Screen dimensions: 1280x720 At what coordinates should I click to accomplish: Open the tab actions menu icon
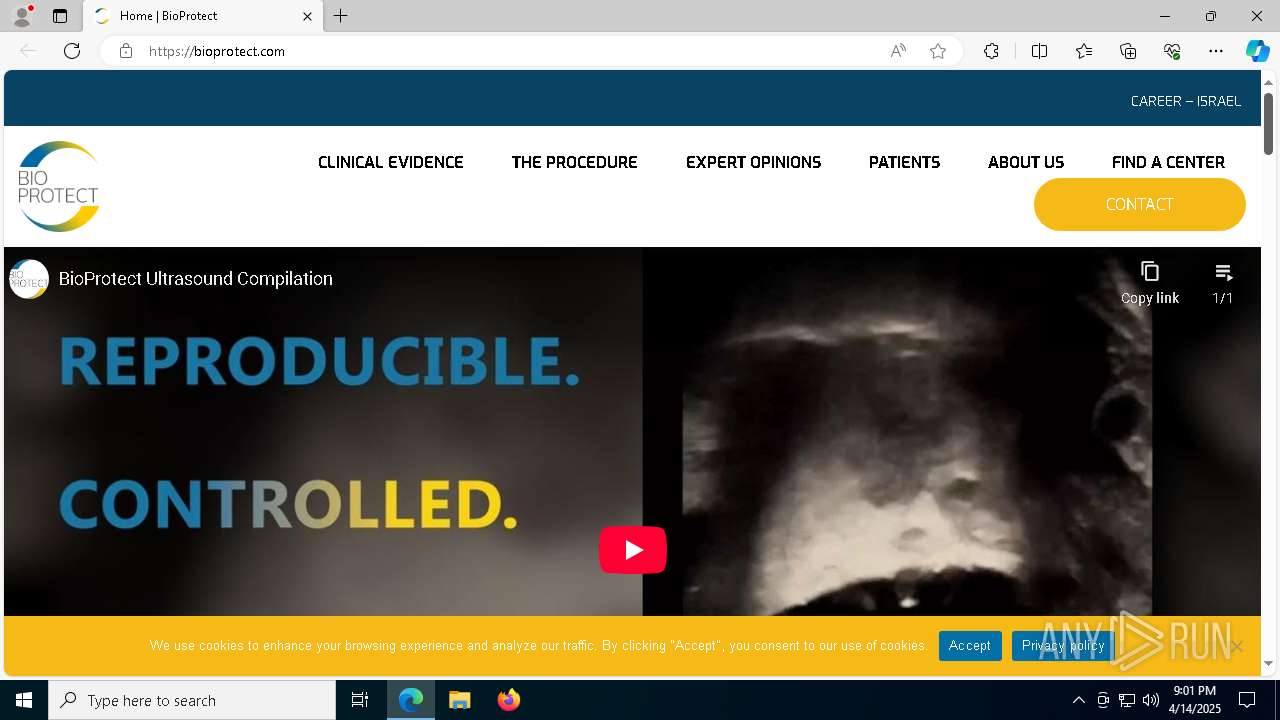pos(60,16)
